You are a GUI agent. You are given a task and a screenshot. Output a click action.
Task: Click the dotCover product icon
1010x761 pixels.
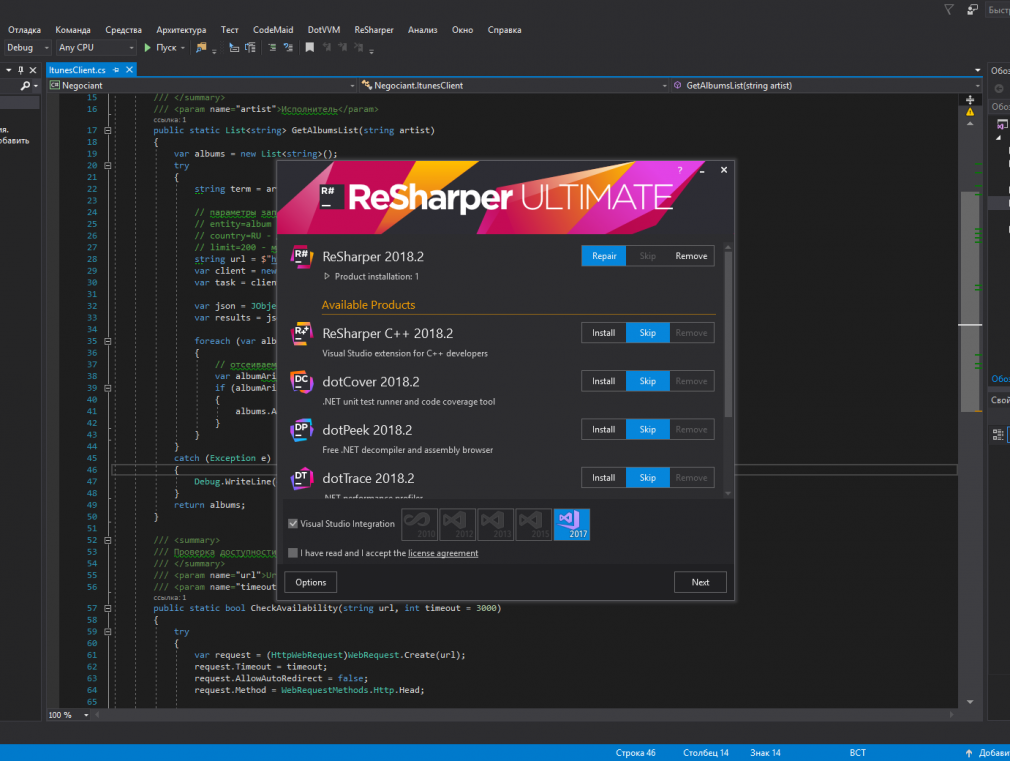tap(301, 382)
